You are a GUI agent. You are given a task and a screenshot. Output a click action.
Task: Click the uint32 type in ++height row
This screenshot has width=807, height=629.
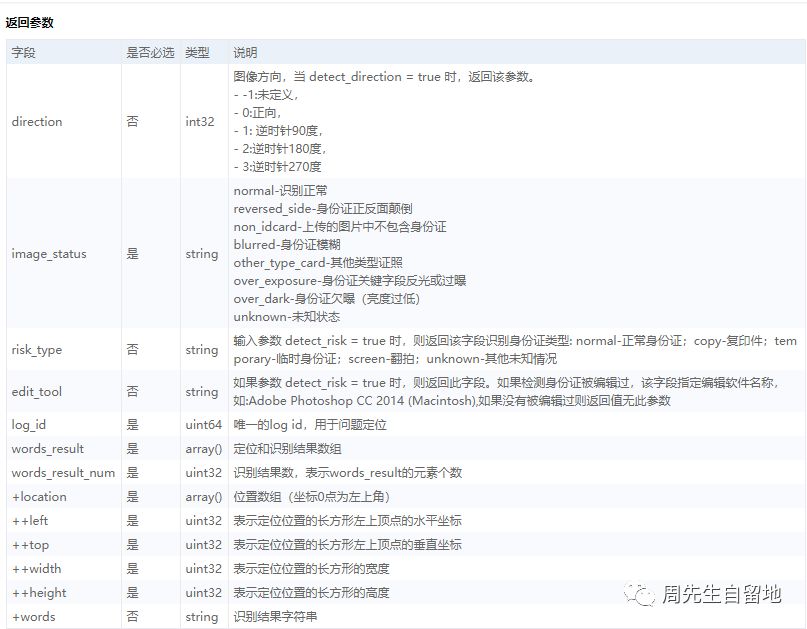pos(203,593)
